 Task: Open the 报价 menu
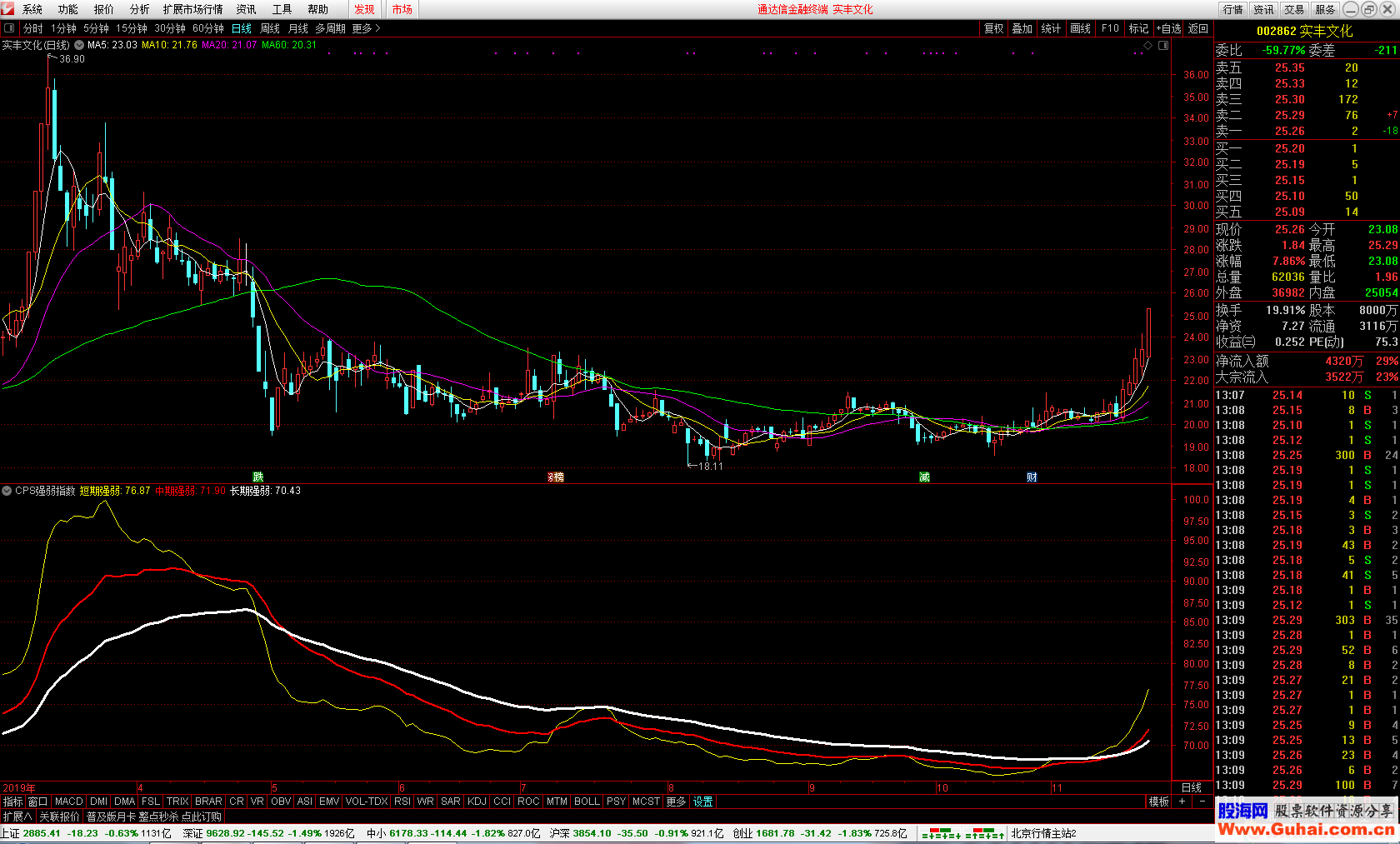click(x=104, y=9)
